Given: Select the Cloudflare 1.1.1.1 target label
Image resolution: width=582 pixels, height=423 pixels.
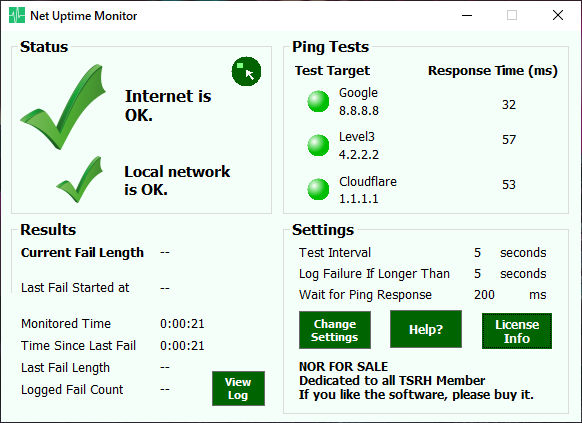Looking at the screenshot, I should click(367, 190).
